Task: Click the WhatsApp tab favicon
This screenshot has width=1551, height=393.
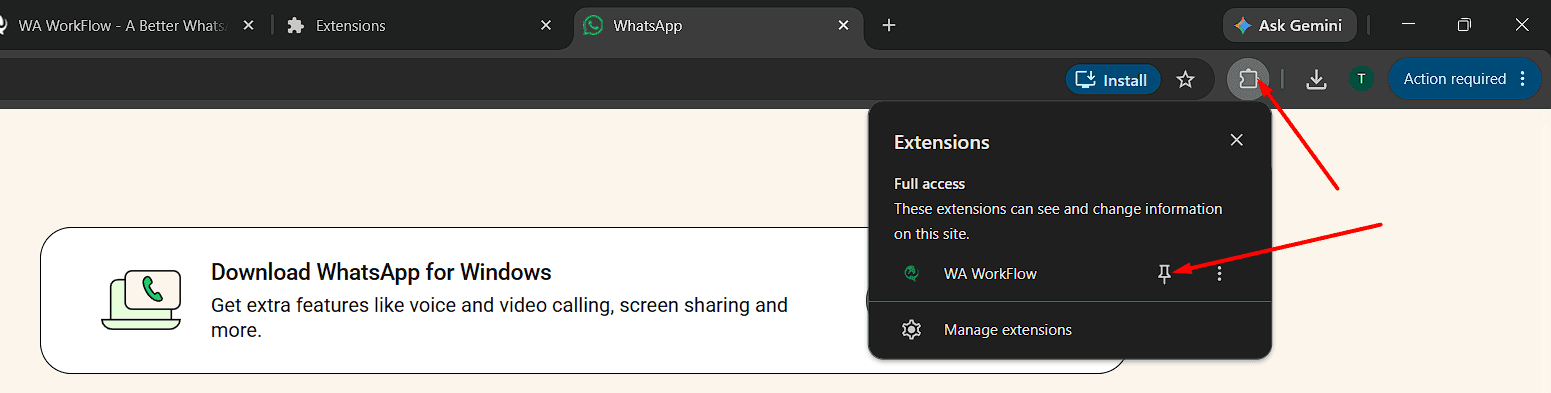Action: click(x=594, y=26)
